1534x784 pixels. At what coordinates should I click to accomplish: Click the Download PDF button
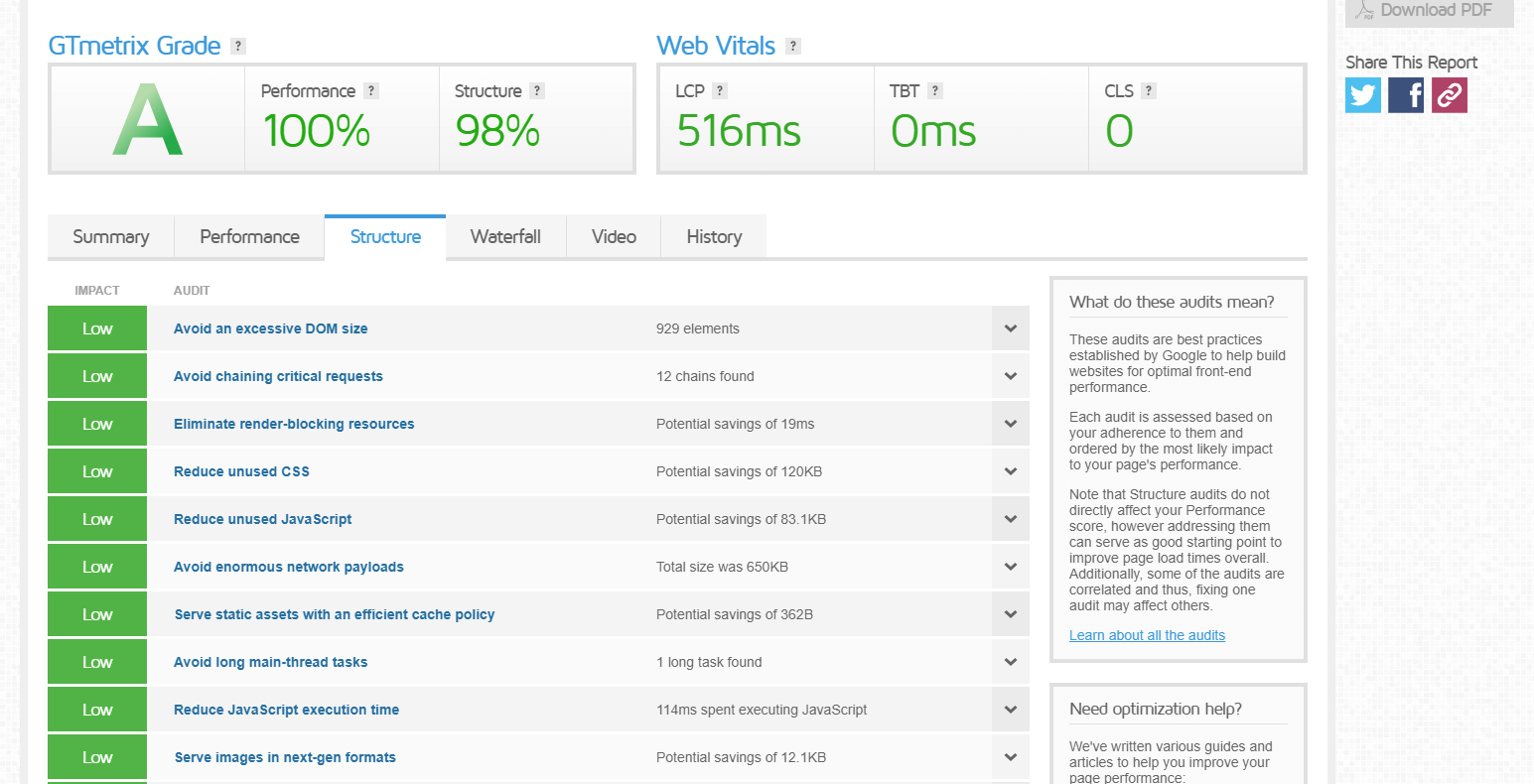(1429, 11)
